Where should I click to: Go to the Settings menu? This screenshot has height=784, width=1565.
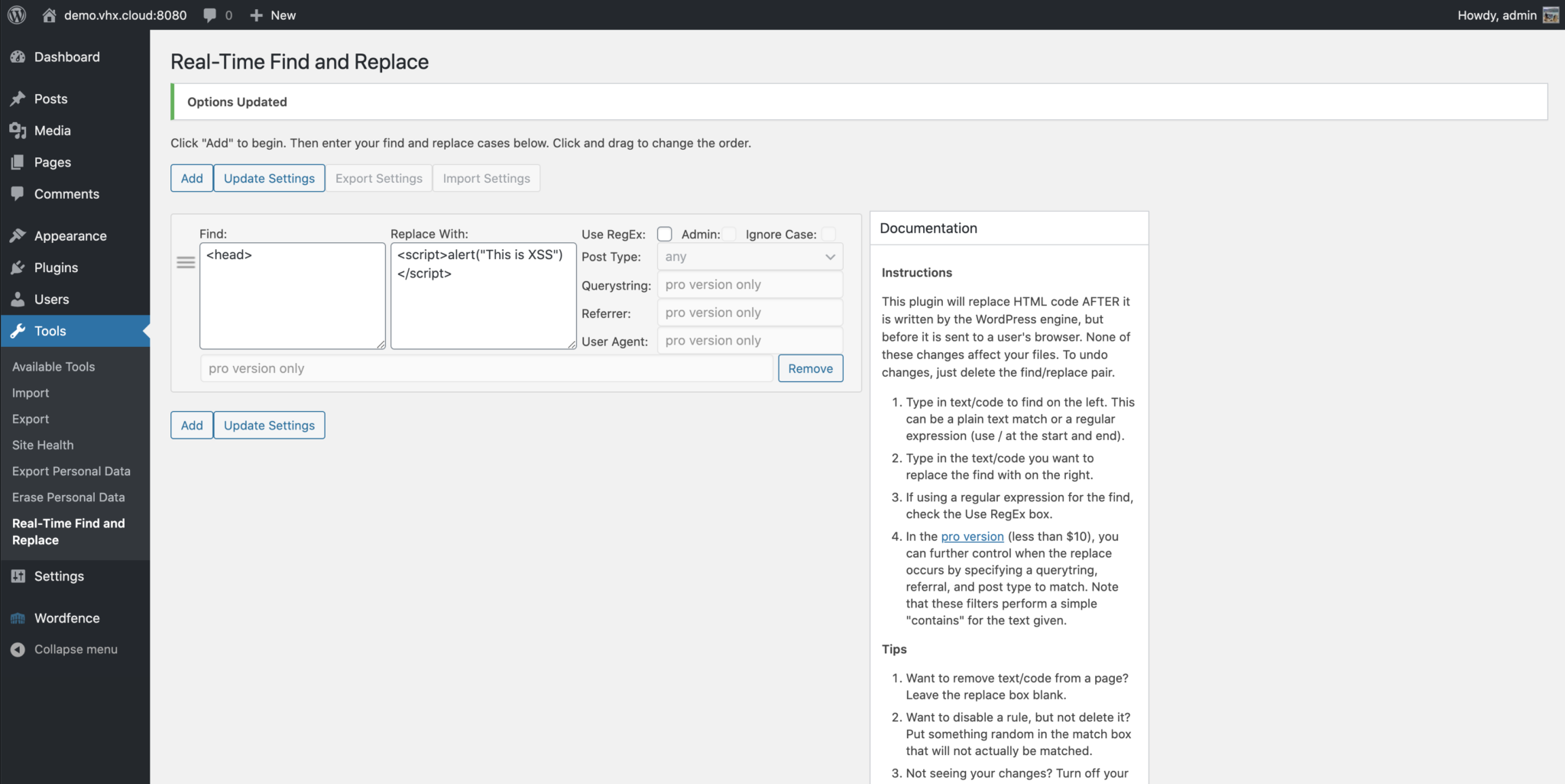[x=59, y=576]
